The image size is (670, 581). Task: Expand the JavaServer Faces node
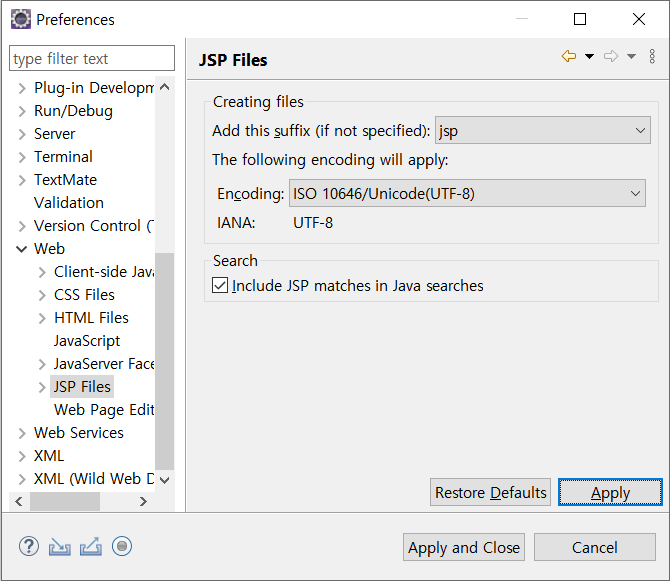pos(42,364)
